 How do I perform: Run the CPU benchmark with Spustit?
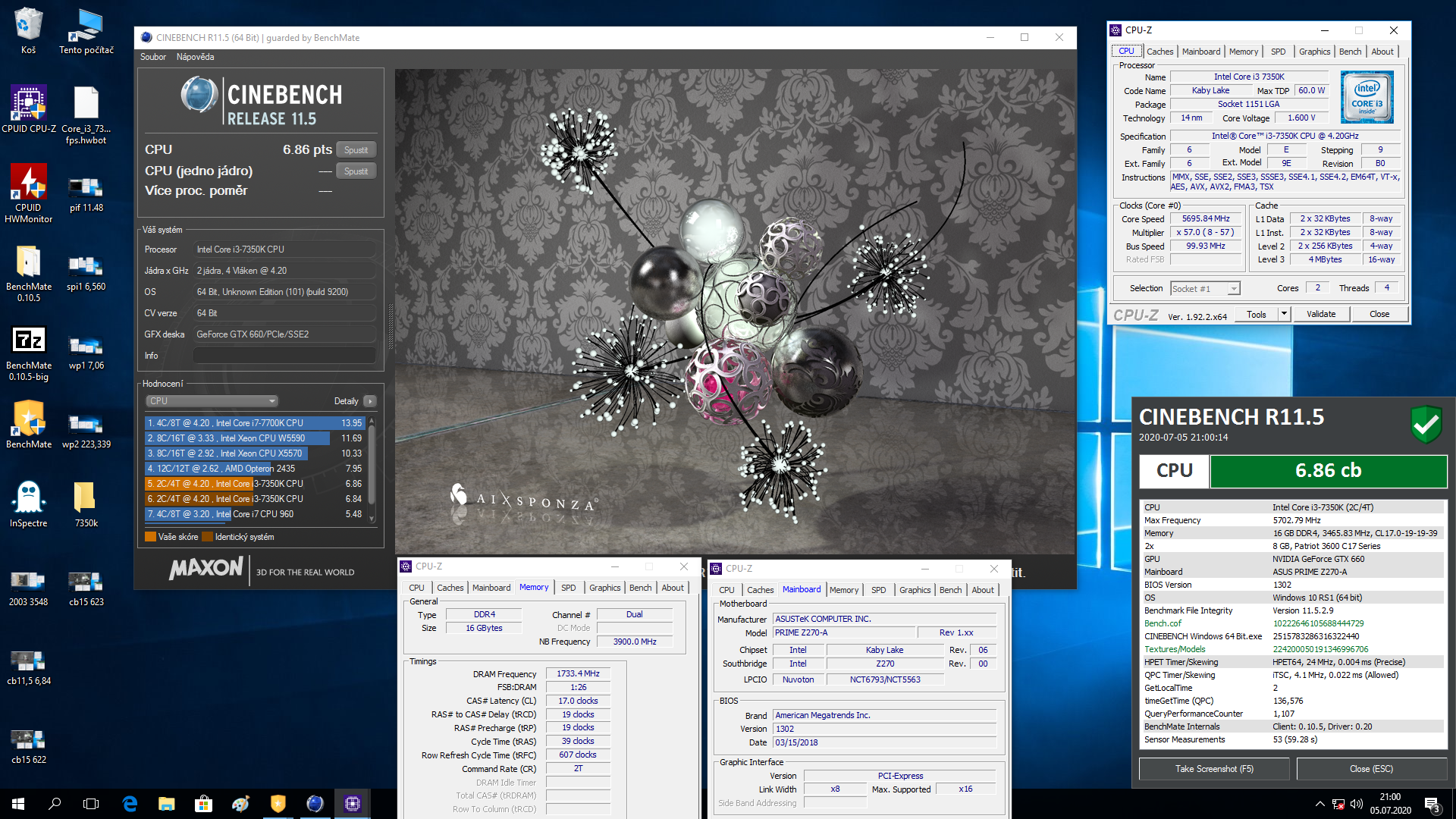356,150
